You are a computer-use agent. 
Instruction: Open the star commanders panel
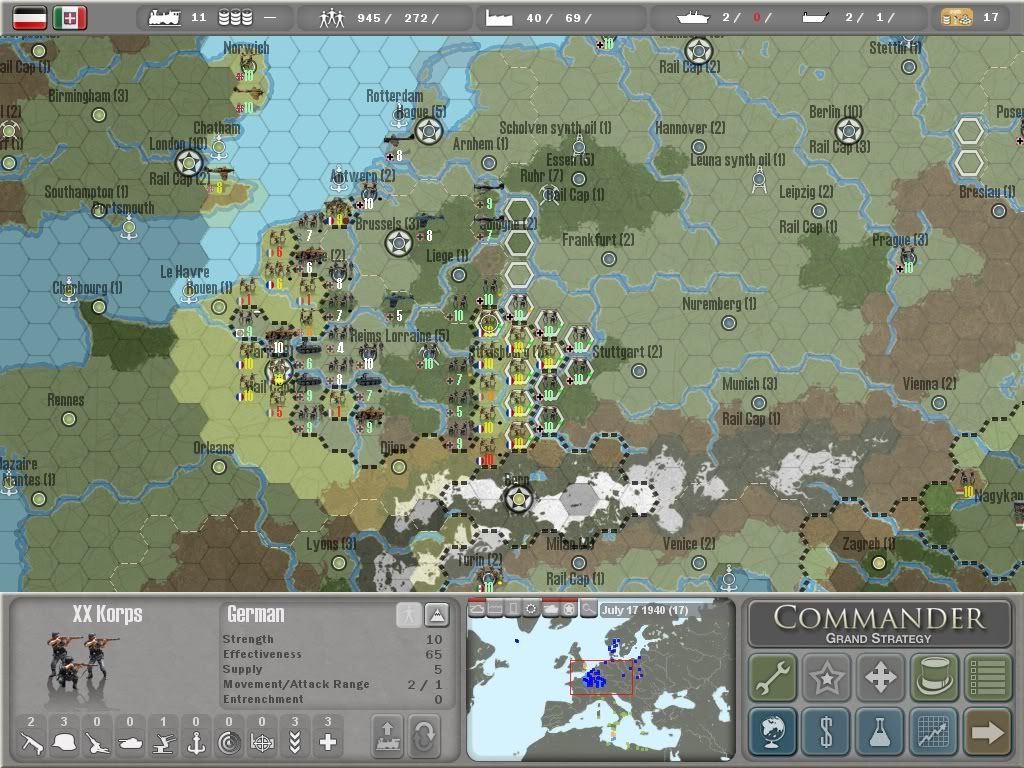pyautogui.click(x=826, y=677)
